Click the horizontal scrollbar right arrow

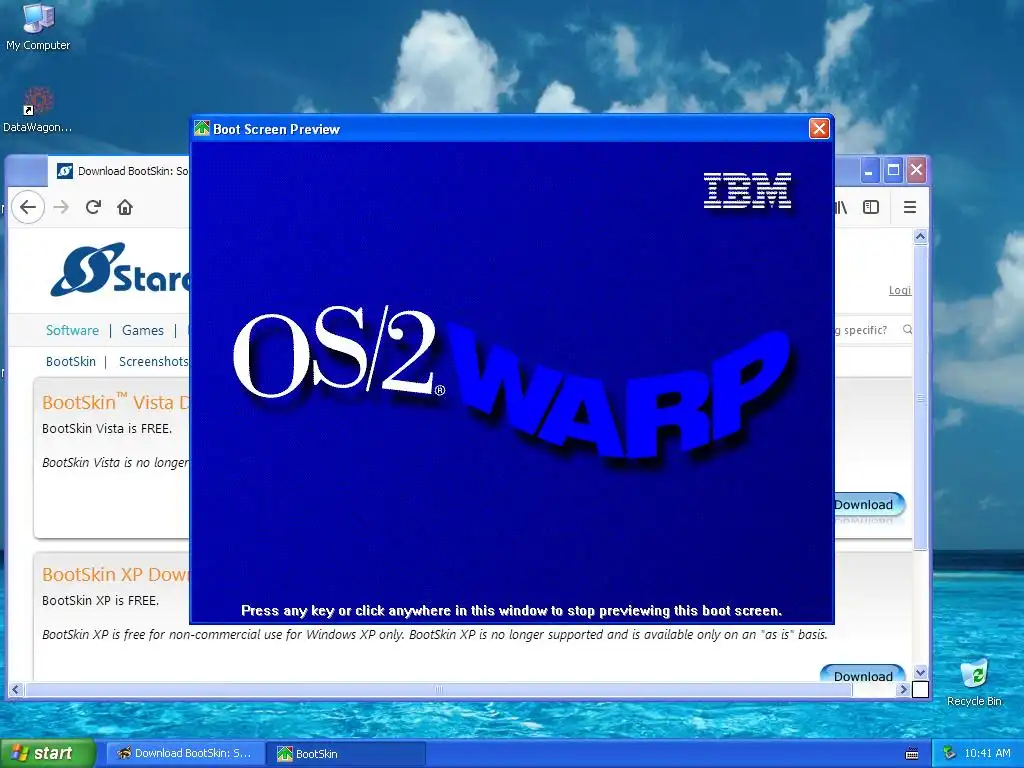tap(903, 690)
